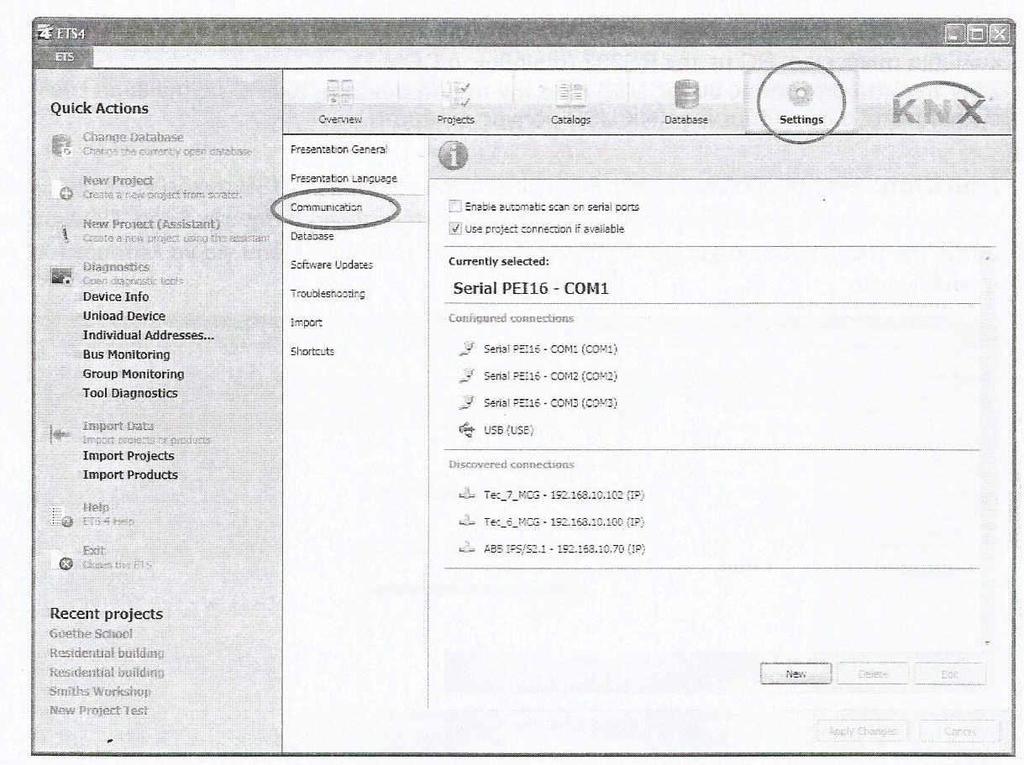Click the New Project icon
The width and height of the screenshot is (1024, 765).
(63, 188)
